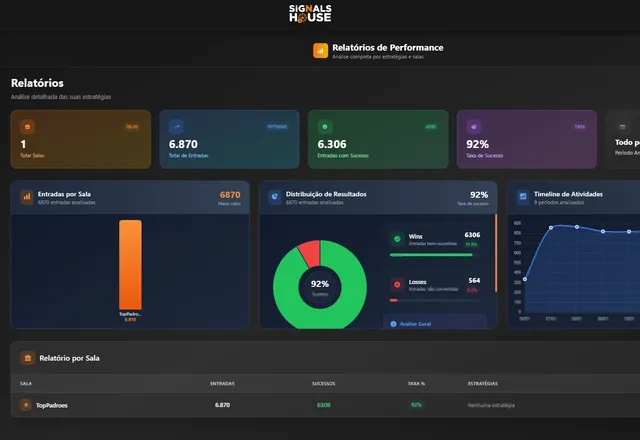Click the bar chart icon beside Entradas por Sala
Viewport: 640px width, 440px height.
pos(27,197)
